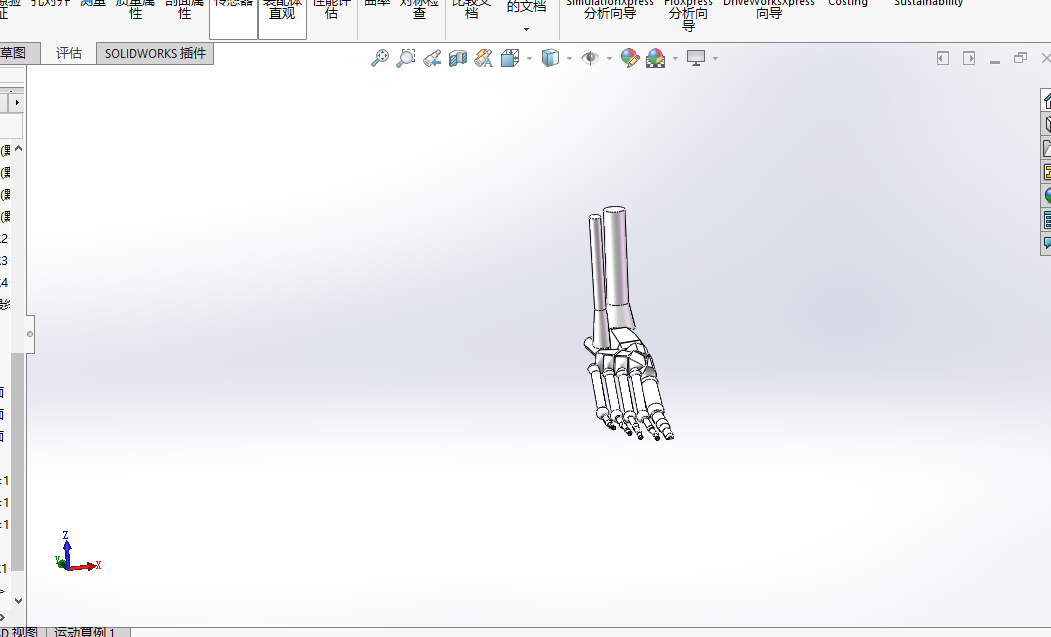Switch to the 评估 tab
The width and height of the screenshot is (1051, 637).
68,53
